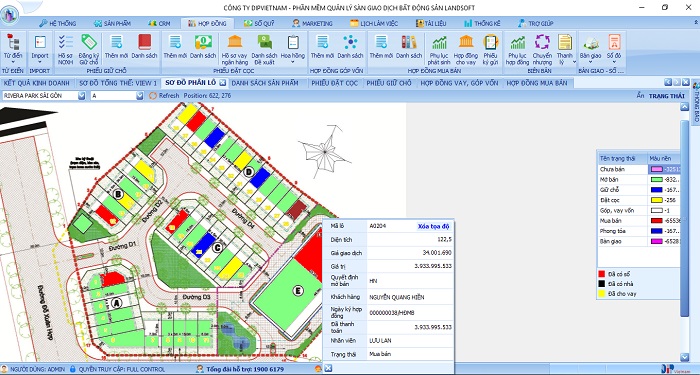Click the Ẩn hide button
Image resolution: width=700 pixels, height=375 pixels.
[x=641, y=96]
